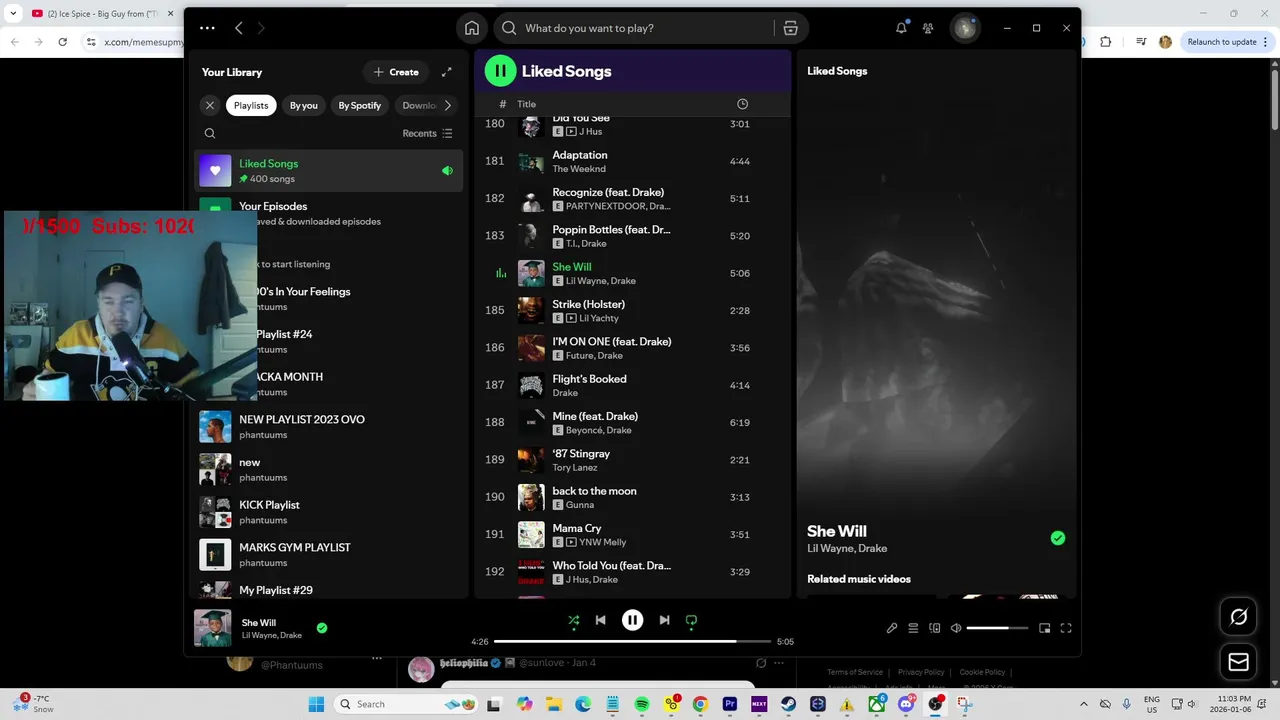Image resolution: width=1280 pixels, height=720 pixels.
Task: Open the X messages envelope button
Action: (x=1238, y=662)
